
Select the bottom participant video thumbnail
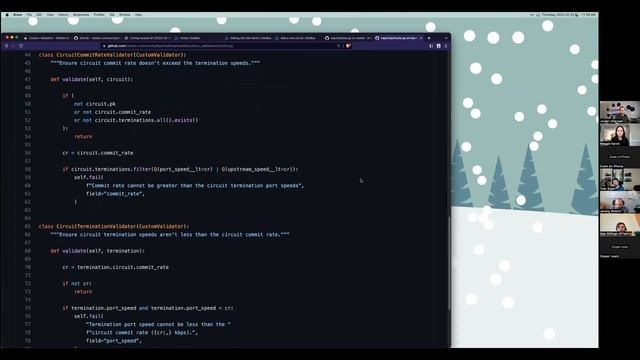coord(620,224)
